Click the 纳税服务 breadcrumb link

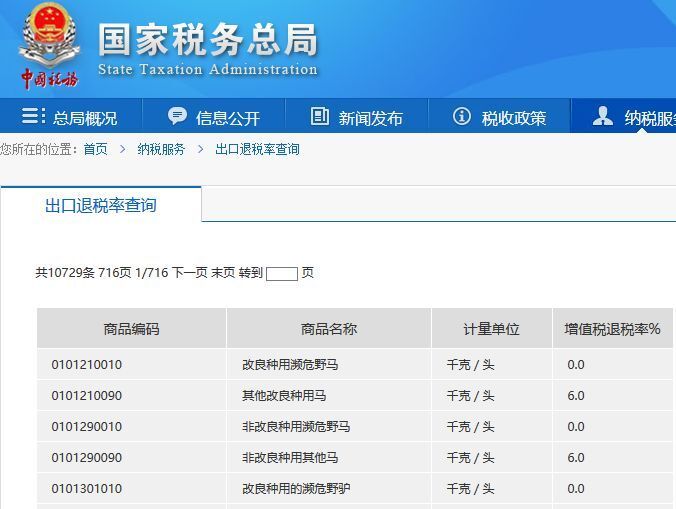click(161, 150)
